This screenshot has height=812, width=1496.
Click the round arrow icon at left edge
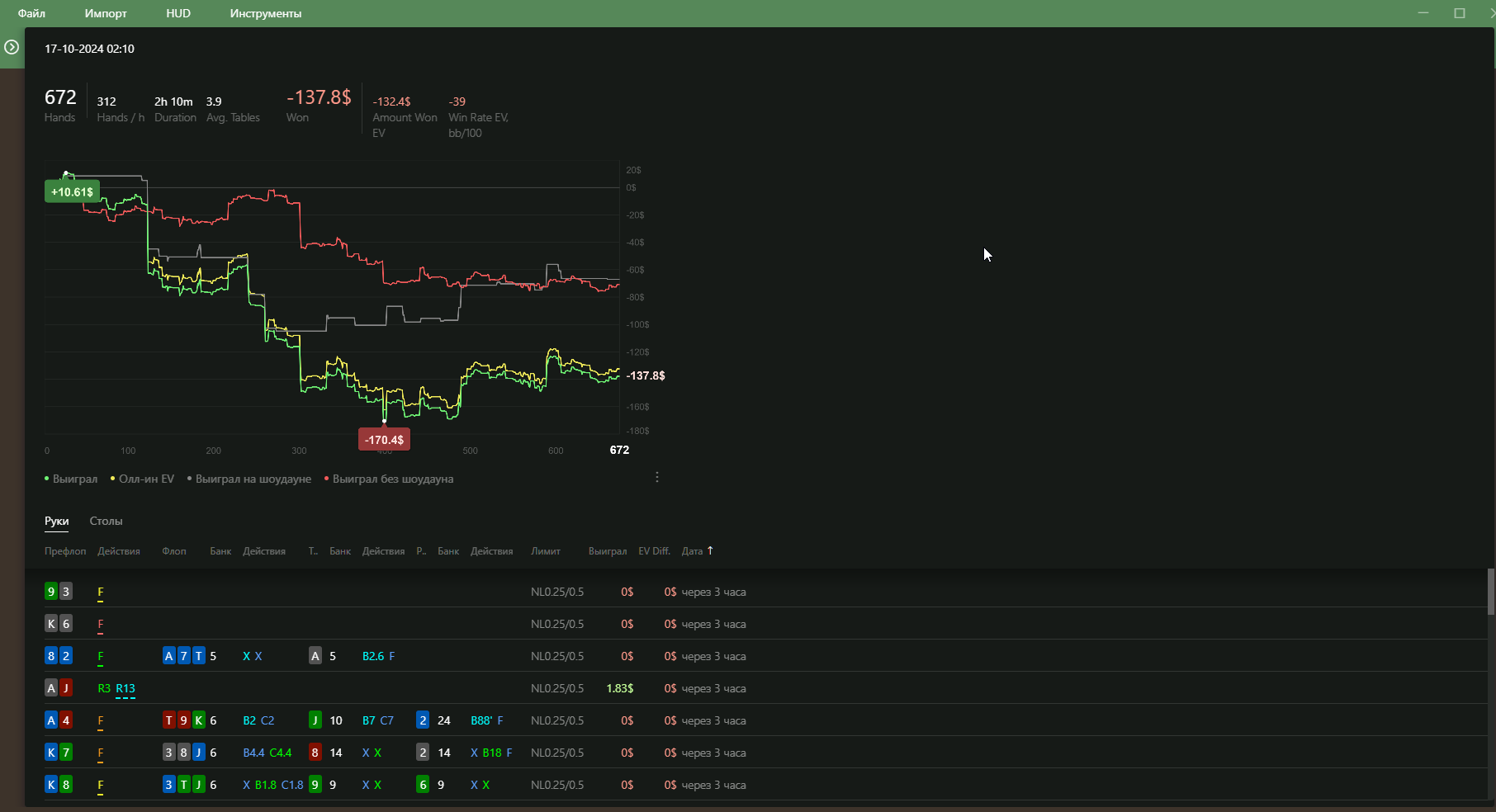12,47
